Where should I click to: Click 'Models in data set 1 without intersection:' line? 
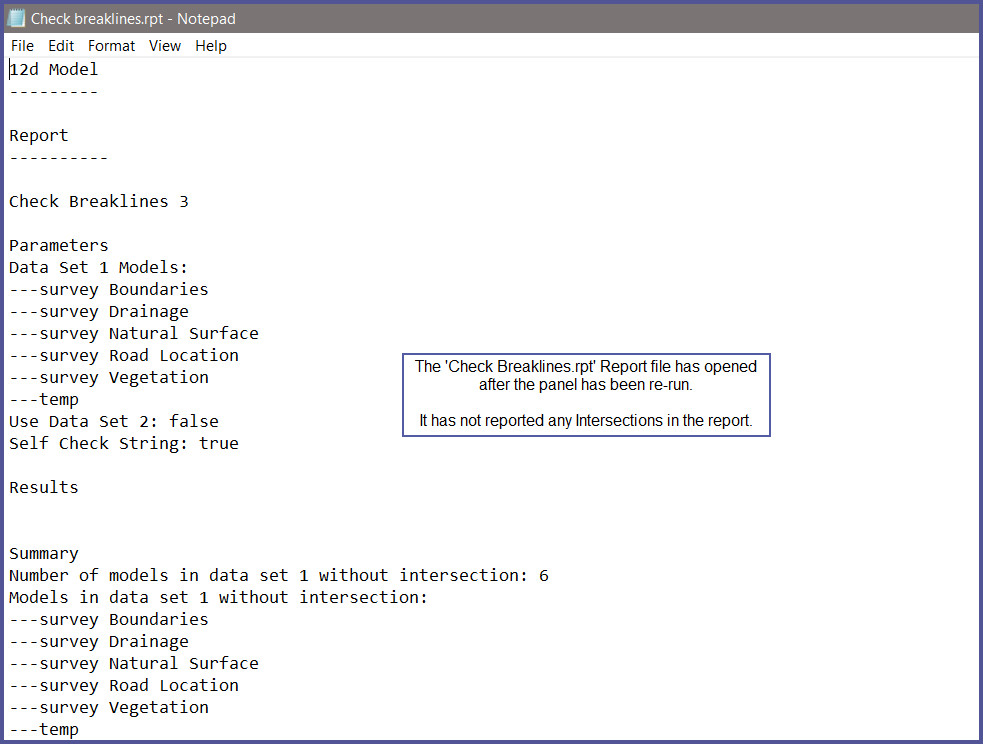pyautogui.click(x=218, y=597)
